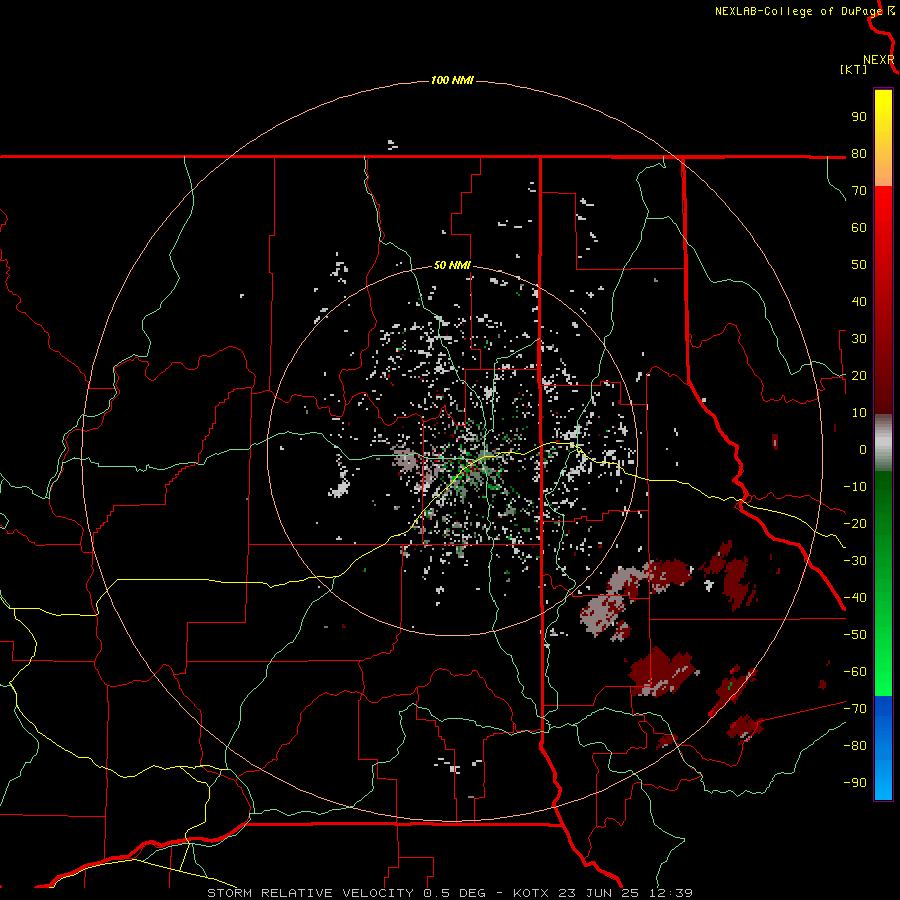Click the -90 value on the velocity scale
The image size is (900, 900).
[x=855, y=783]
